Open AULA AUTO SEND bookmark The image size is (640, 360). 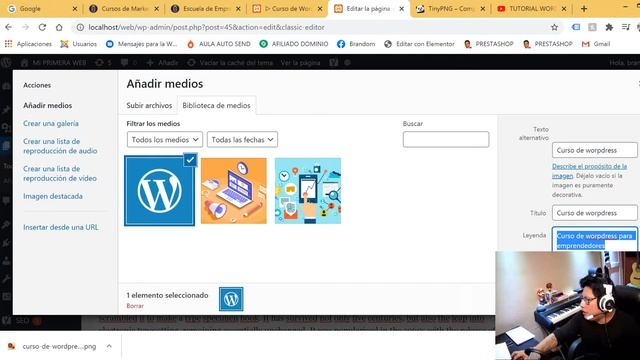(219, 44)
